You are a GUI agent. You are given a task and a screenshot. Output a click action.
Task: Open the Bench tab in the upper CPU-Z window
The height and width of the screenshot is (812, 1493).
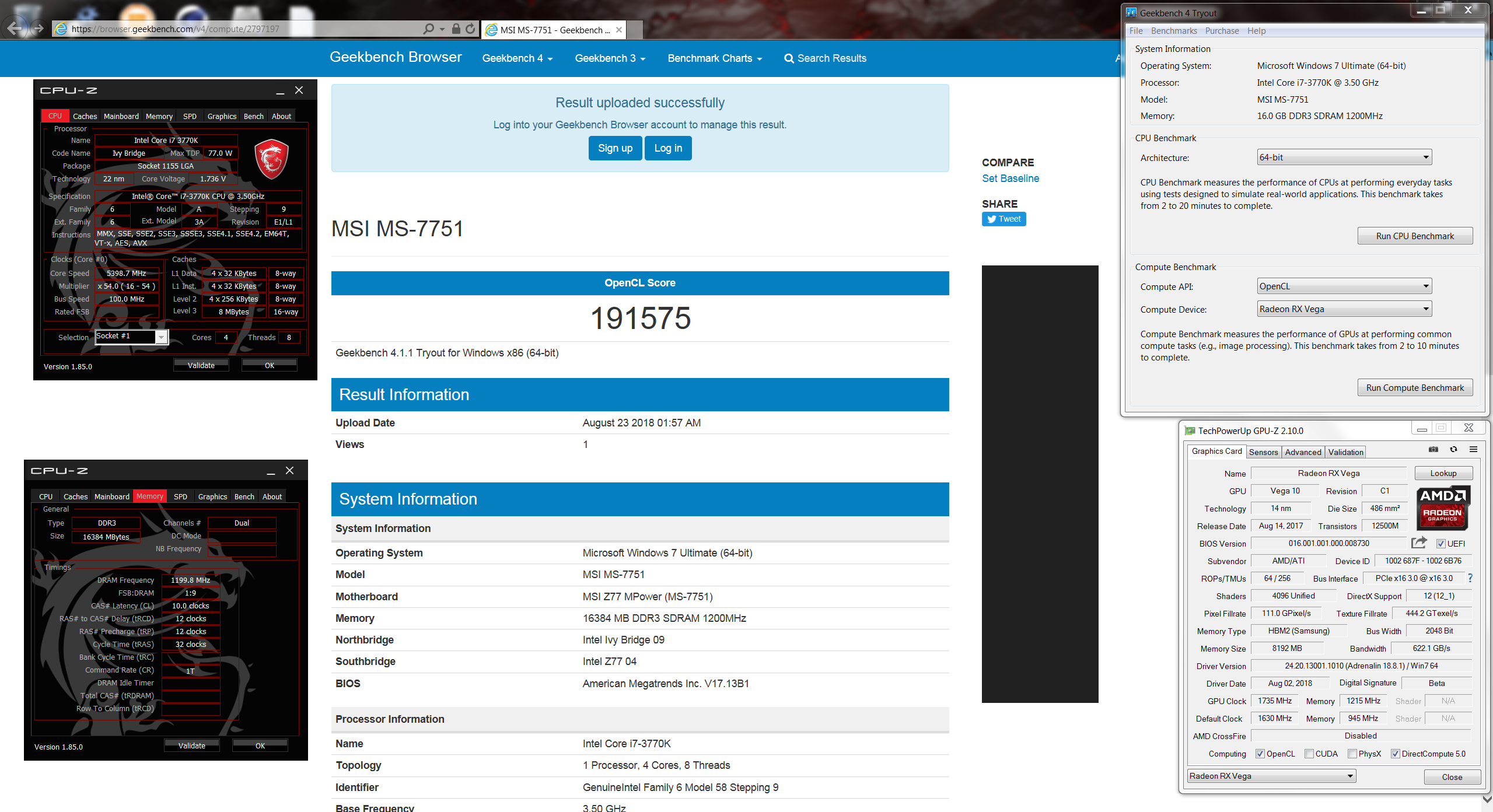point(254,116)
